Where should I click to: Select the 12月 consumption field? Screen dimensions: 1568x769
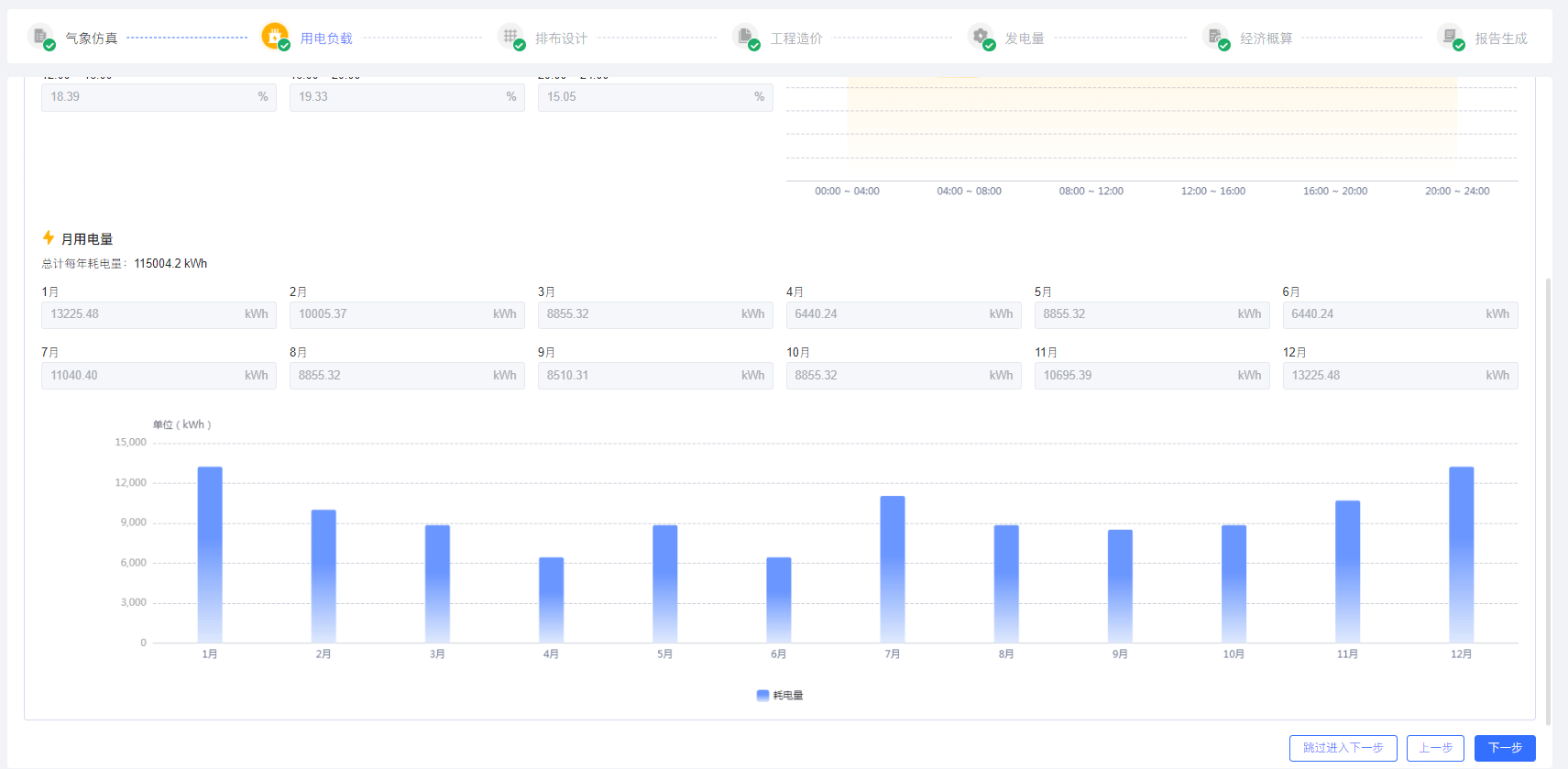1400,376
